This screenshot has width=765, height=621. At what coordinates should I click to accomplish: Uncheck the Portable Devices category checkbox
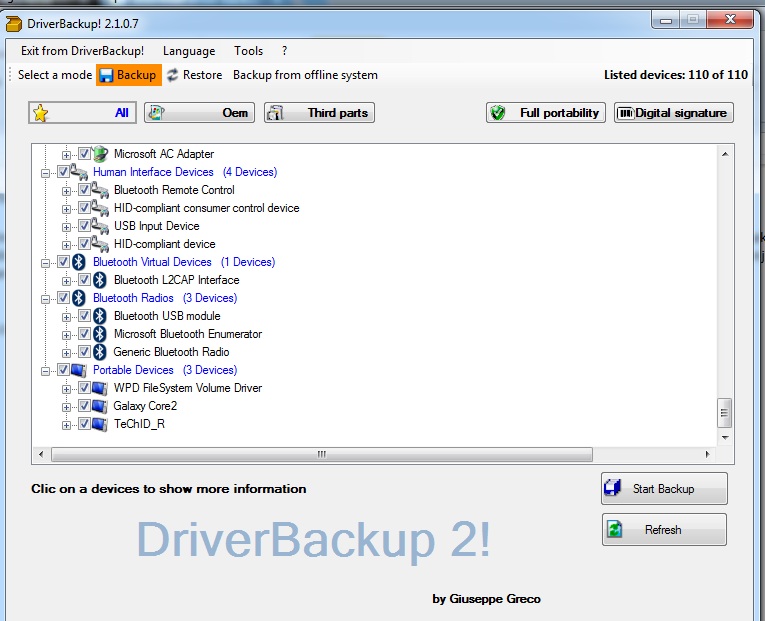63,370
